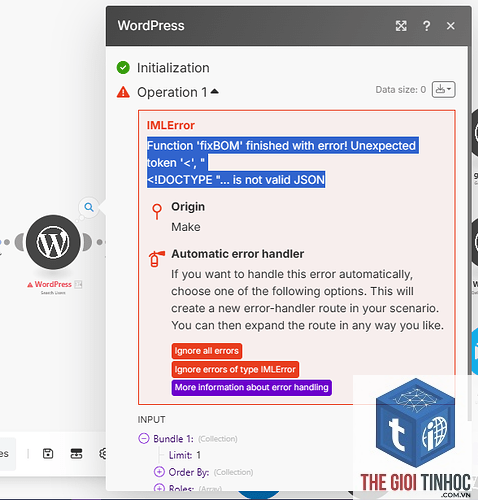Screen dimensions: 478x500
Task: Click the Origin pin icon
Action: tap(157, 212)
